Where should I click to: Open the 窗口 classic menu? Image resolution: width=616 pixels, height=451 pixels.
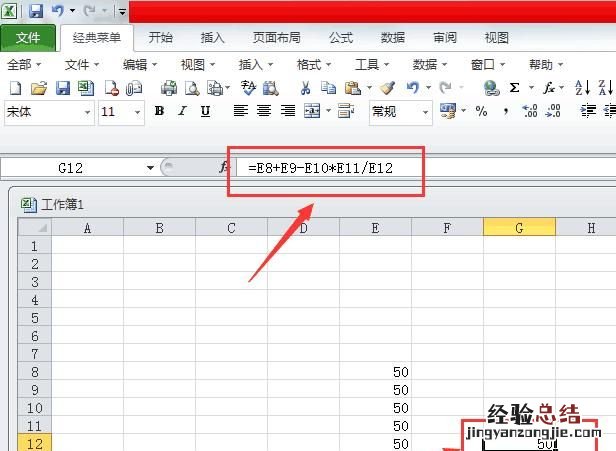(488, 64)
